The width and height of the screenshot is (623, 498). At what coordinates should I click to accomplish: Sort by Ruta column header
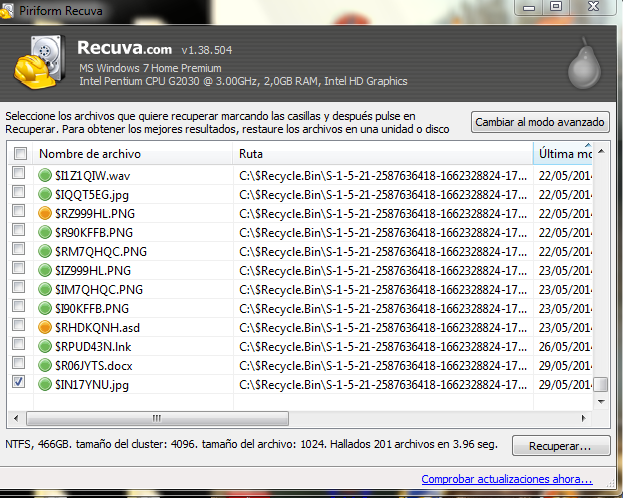(x=383, y=153)
